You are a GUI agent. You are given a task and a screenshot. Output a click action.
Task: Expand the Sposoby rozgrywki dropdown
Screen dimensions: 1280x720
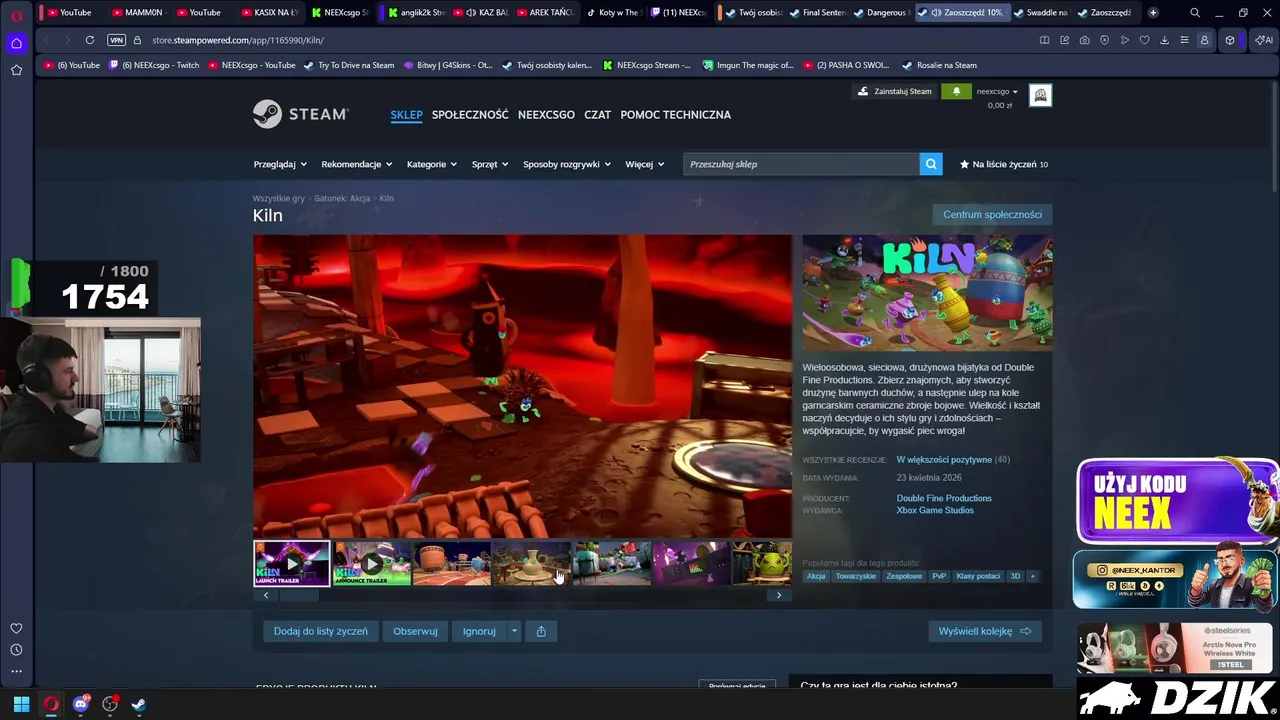[567, 164]
